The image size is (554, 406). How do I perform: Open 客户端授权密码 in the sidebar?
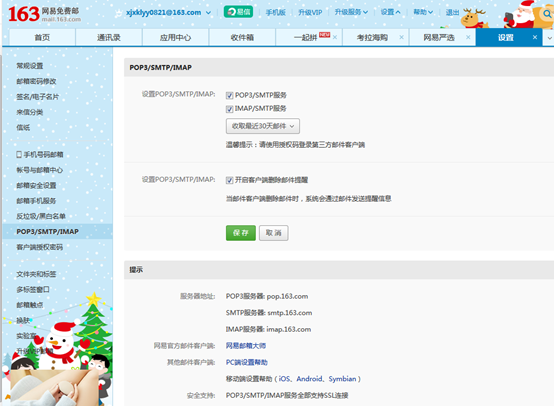pyautogui.click(x=40, y=247)
